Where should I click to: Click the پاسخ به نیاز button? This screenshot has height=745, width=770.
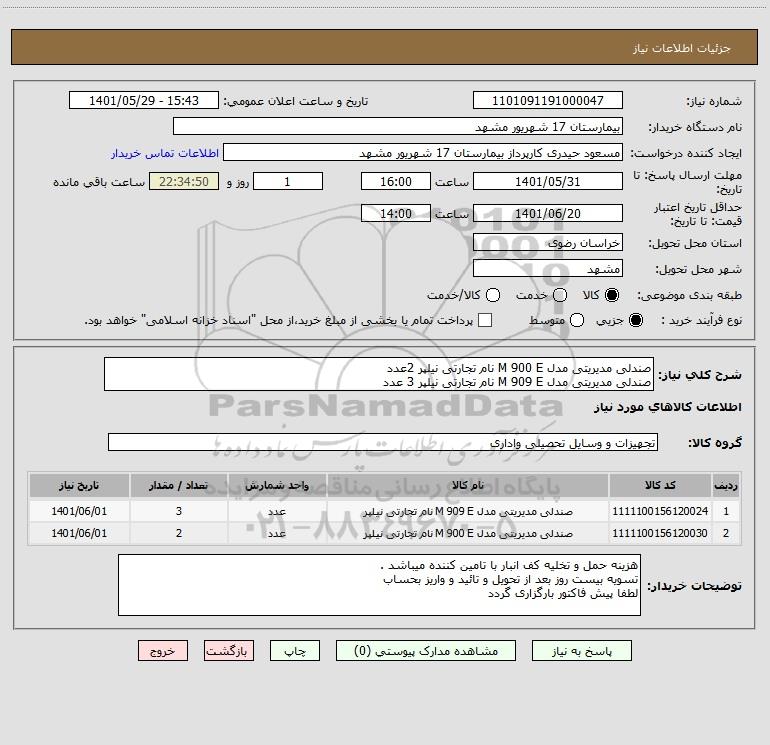581,651
